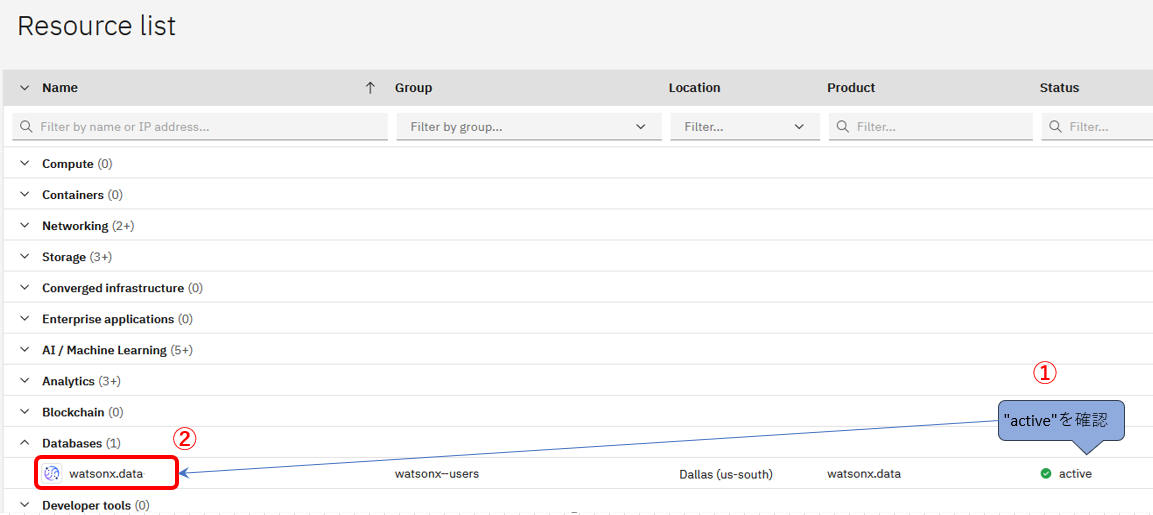
Task: Click the green active status checkmark icon
Action: tap(1046, 474)
